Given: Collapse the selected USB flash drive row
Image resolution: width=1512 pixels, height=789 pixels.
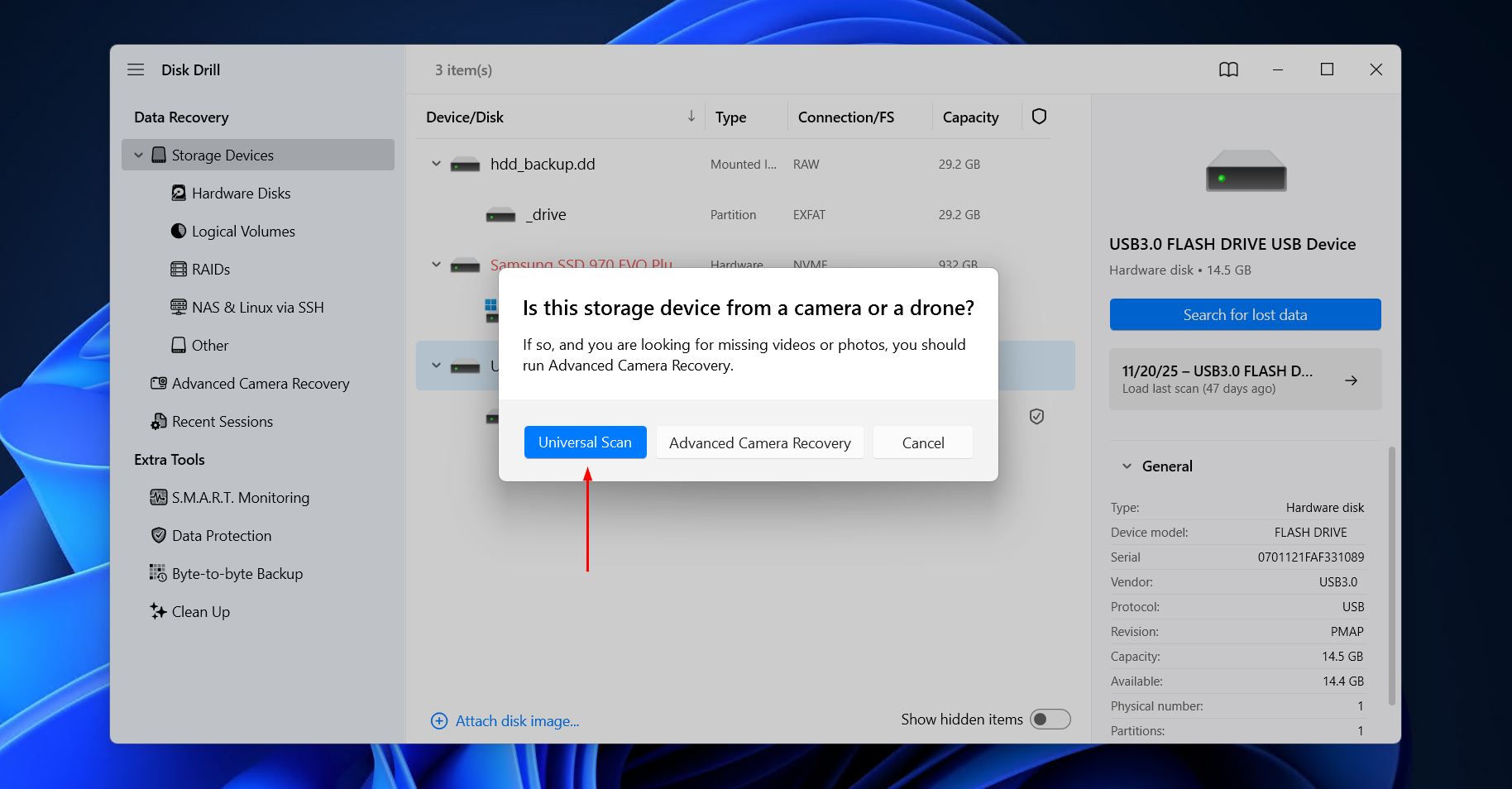Looking at the screenshot, I should (x=436, y=365).
